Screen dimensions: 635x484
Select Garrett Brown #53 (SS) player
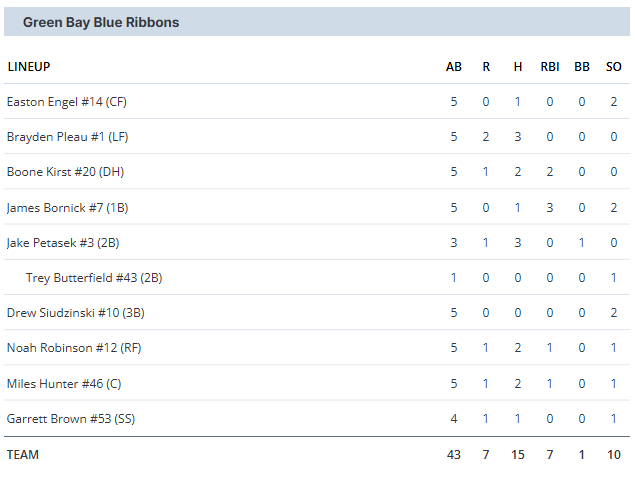point(71,418)
